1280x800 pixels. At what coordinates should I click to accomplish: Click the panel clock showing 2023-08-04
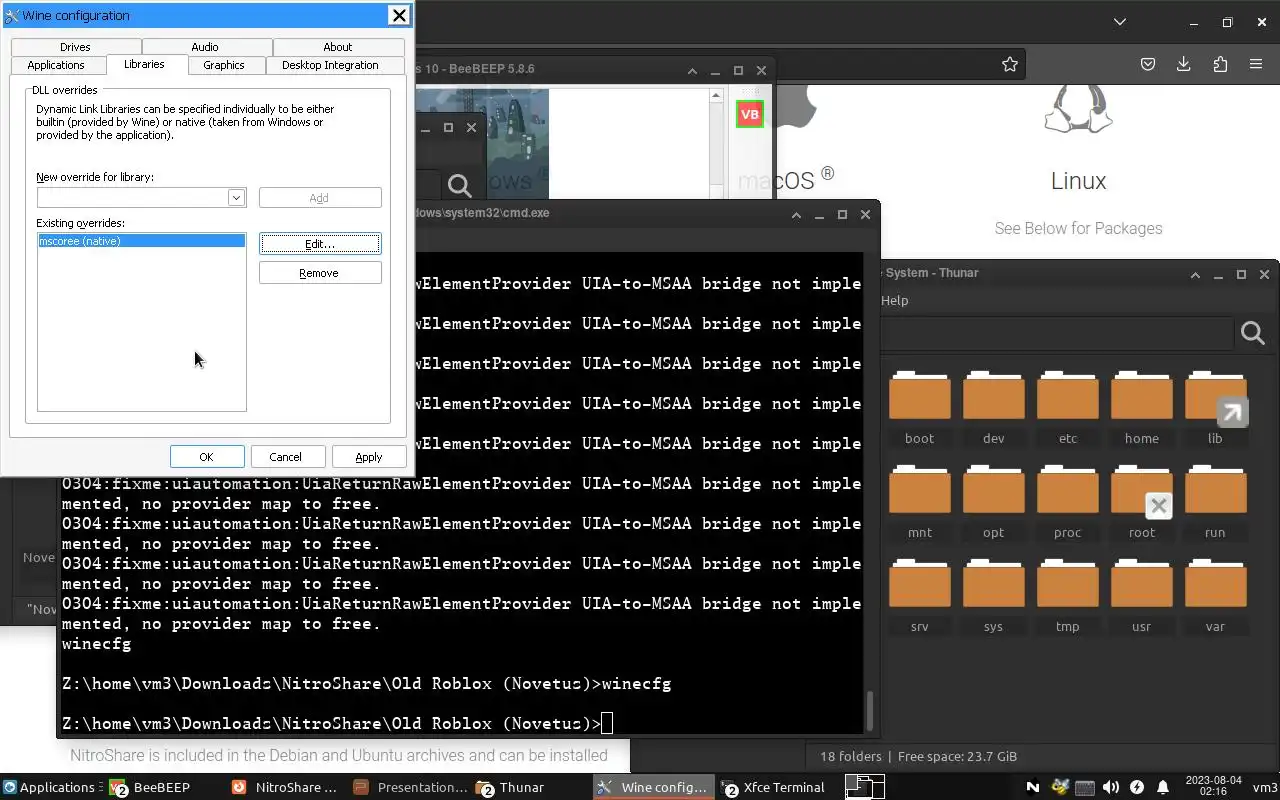[1213, 786]
